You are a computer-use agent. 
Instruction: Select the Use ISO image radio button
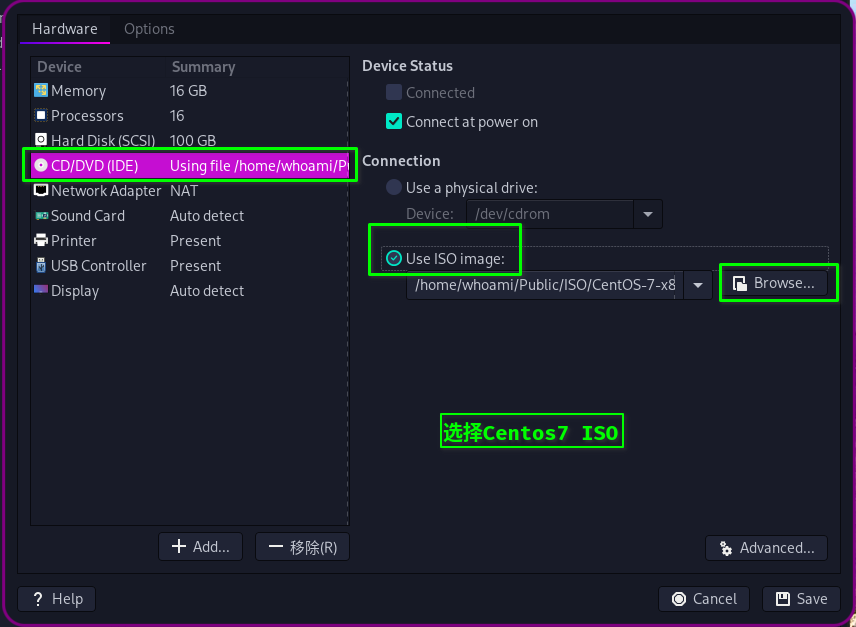[x=394, y=259]
